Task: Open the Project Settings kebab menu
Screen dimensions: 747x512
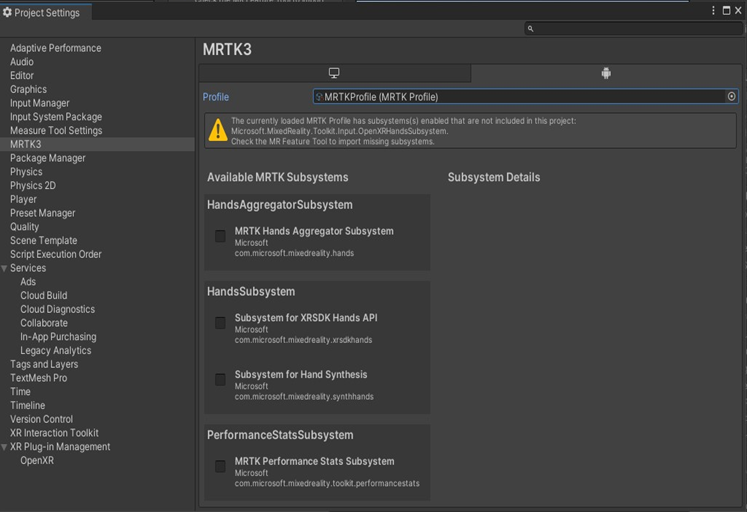Action: tap(713, 10)
